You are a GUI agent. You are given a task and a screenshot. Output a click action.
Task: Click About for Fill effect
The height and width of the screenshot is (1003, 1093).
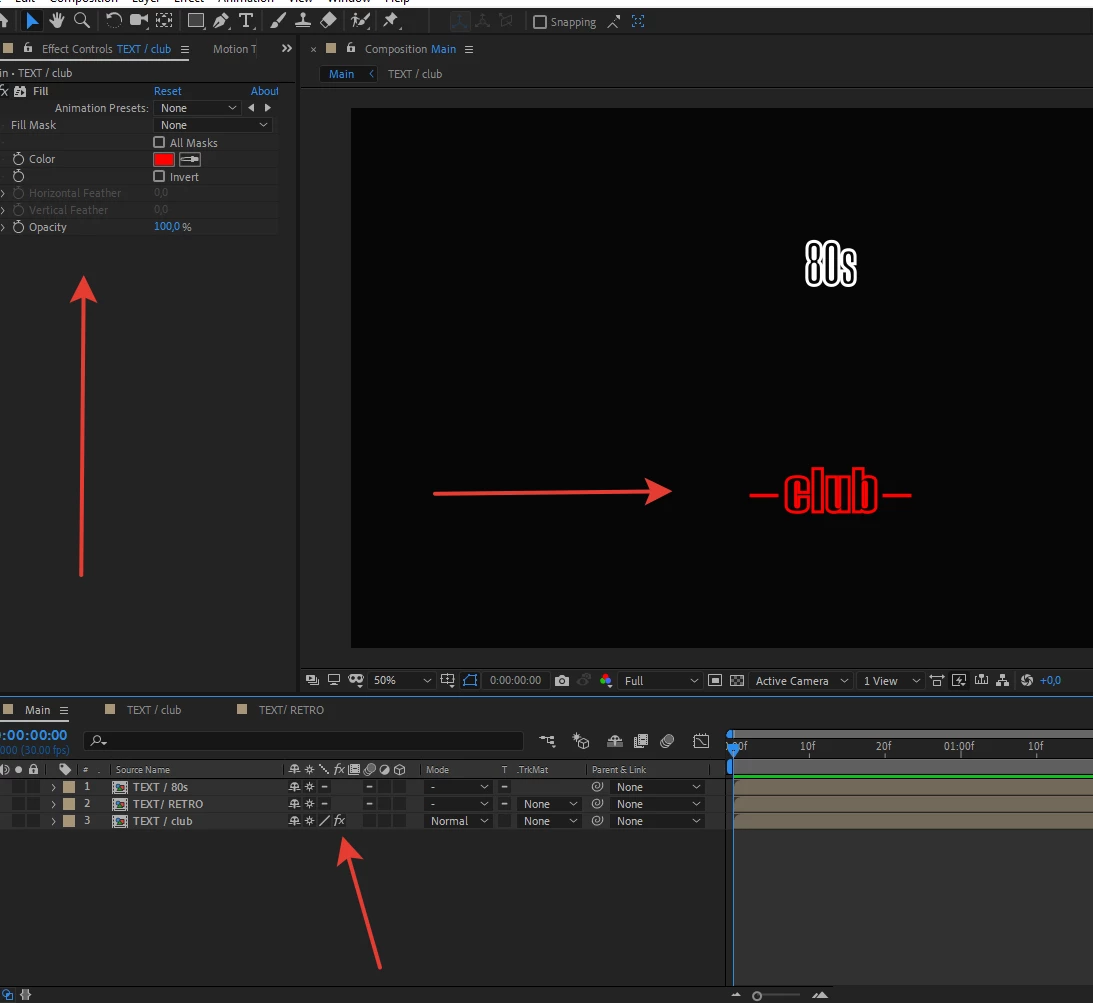[x=264, y=91]
